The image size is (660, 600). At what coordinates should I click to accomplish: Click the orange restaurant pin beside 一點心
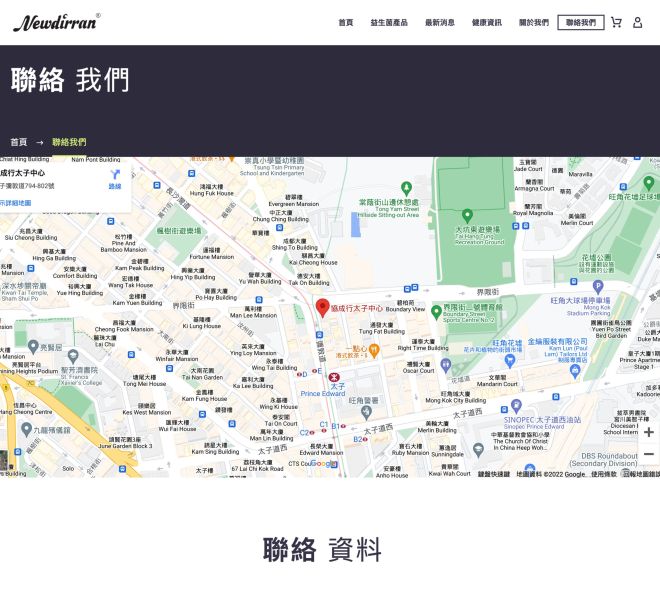[x=374, y=349]
